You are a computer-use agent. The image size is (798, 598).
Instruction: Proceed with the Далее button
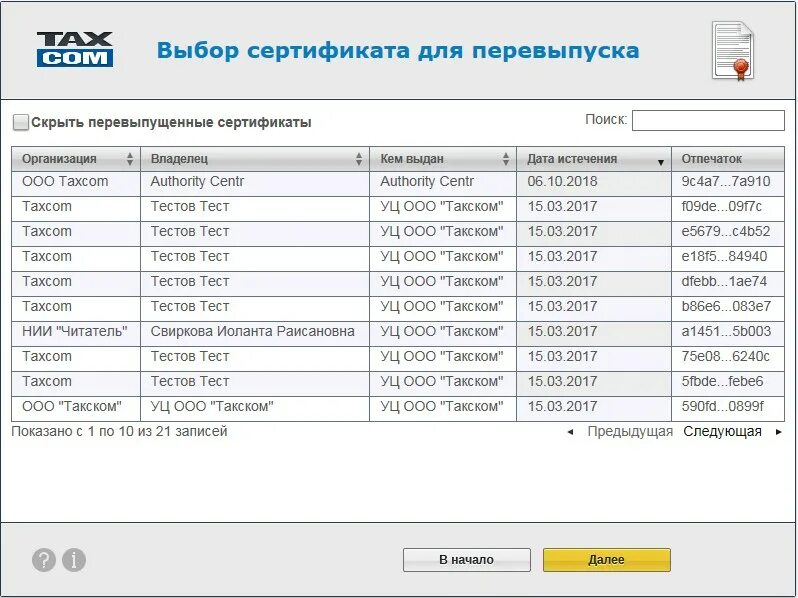click(607, 560)
